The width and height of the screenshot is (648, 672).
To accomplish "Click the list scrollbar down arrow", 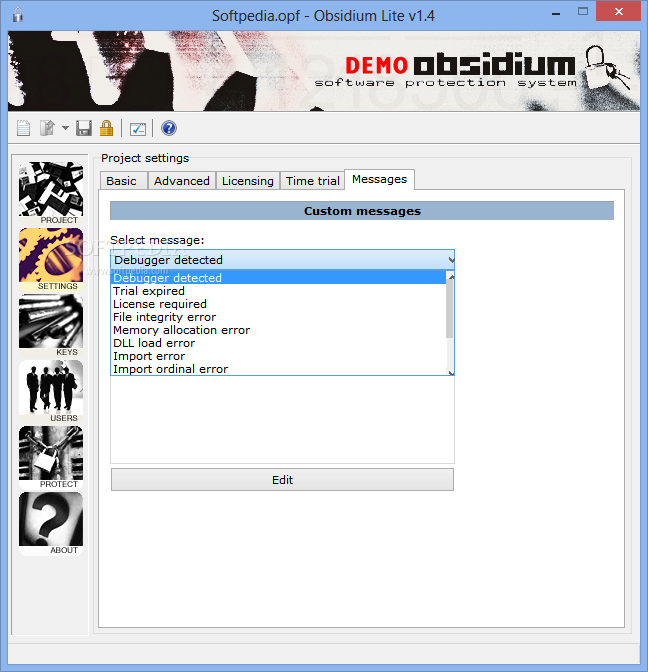I will pos(450,372).
